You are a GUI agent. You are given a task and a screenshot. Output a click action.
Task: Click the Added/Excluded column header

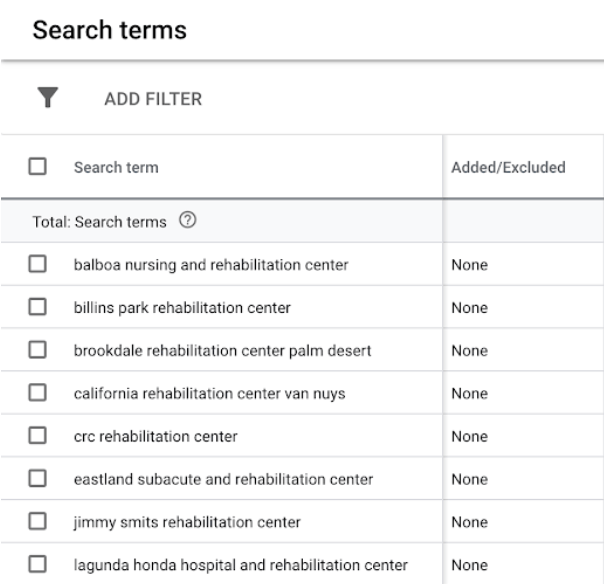click(x=509, y=168)
